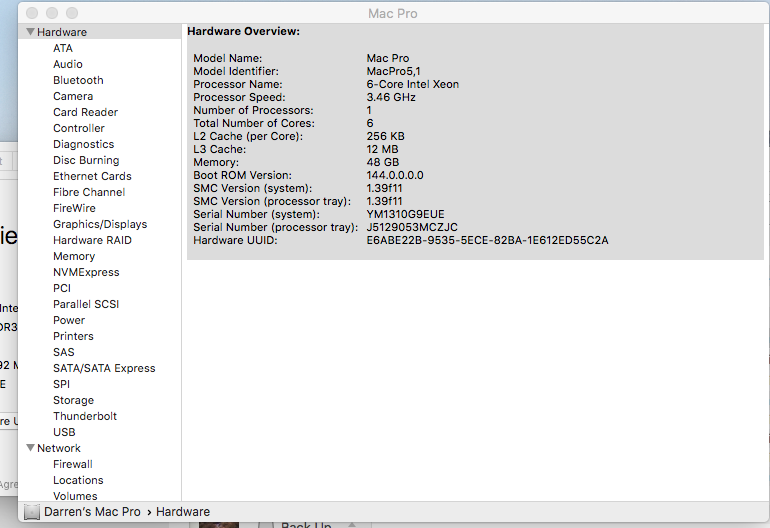This screenshot has width=770, height=528.
Task: Select the Network category header
Action: (x=59, y=448)
